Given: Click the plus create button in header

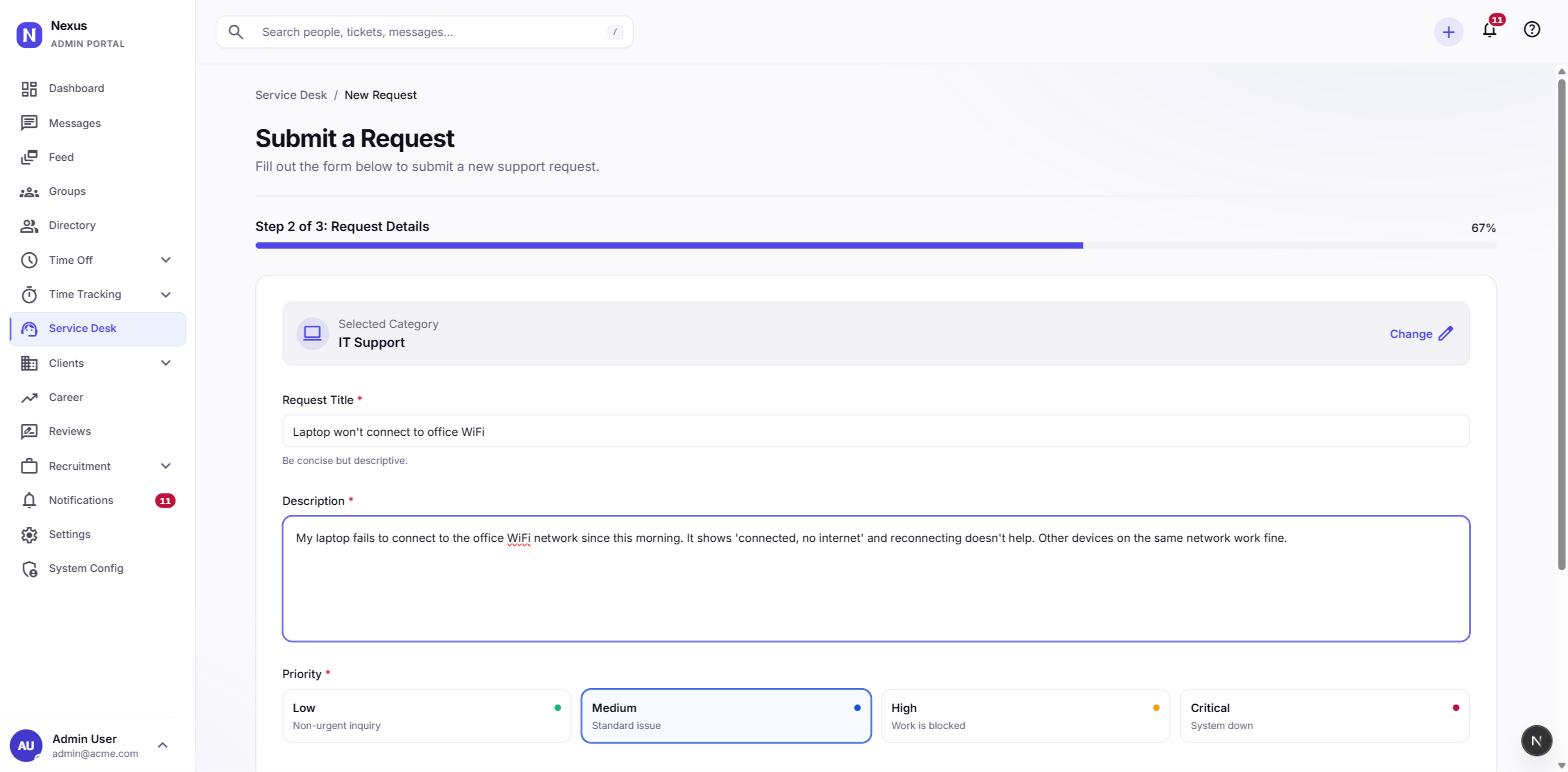Looking at the screenshot, I should (1448, 32).
